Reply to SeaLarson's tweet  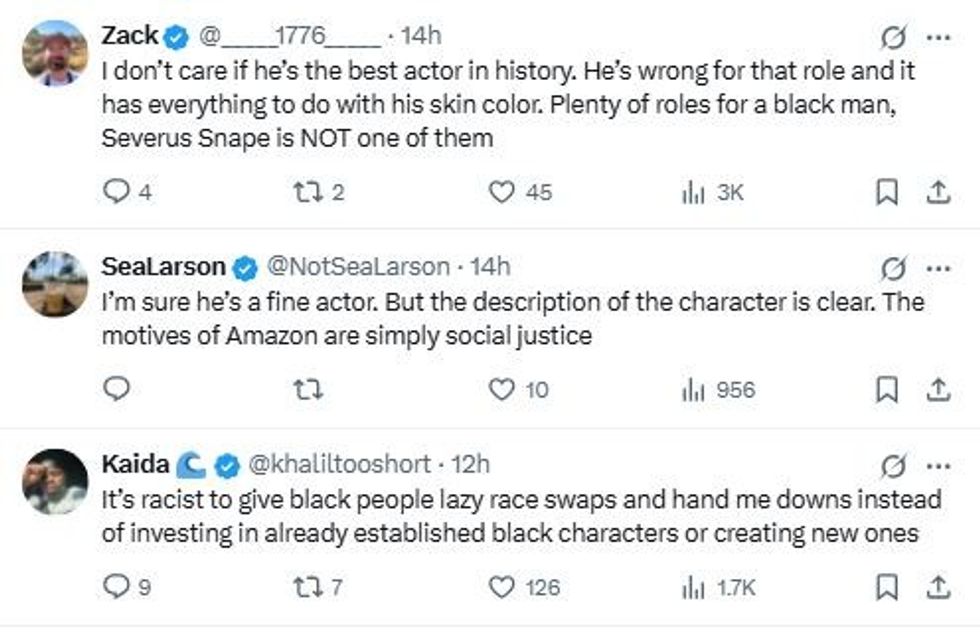tap(116, 389)
